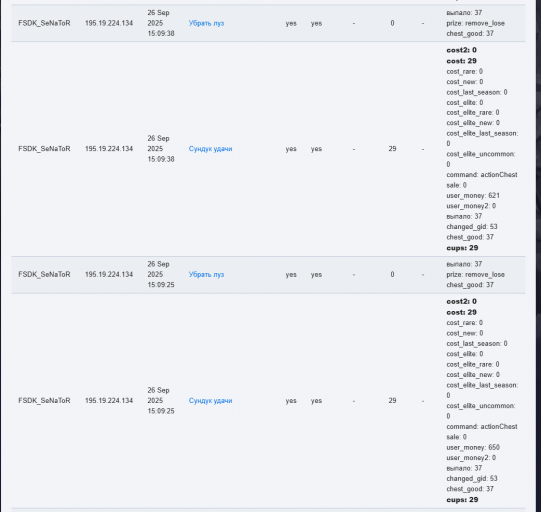The image size is (541, 512).
Task: Select FSDK_SeNaToR in the 15:09:25 Убрать луз row
Action: [44, 274]
